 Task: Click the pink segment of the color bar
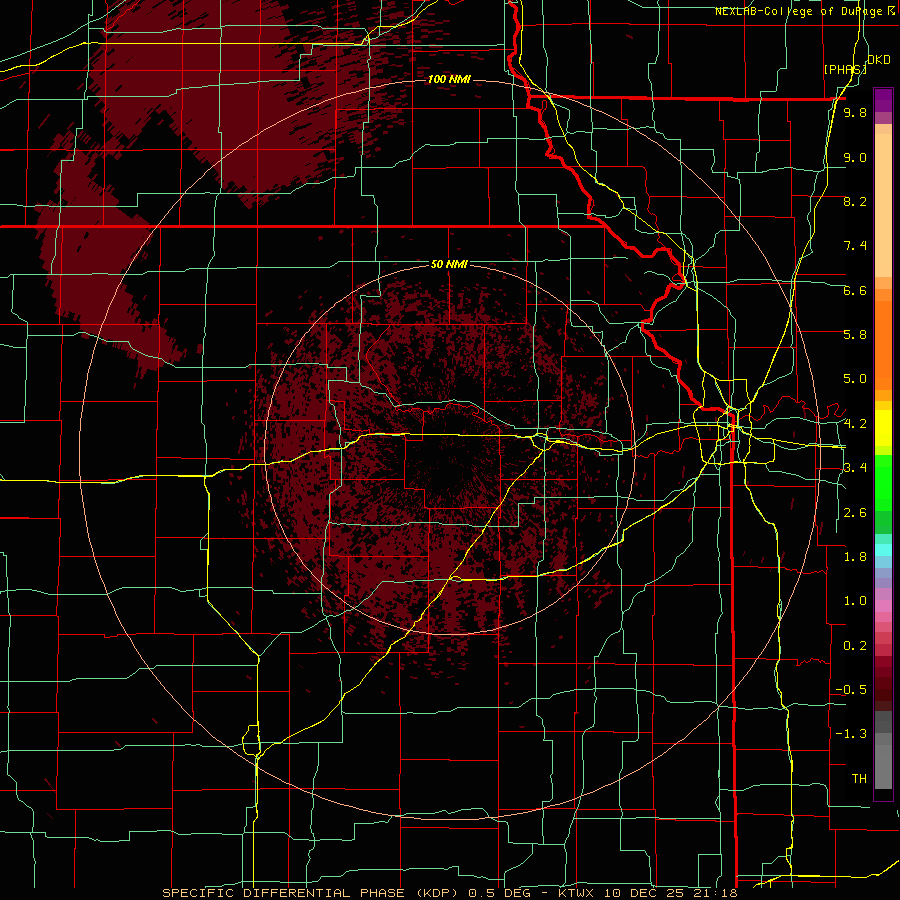[883, 606]
